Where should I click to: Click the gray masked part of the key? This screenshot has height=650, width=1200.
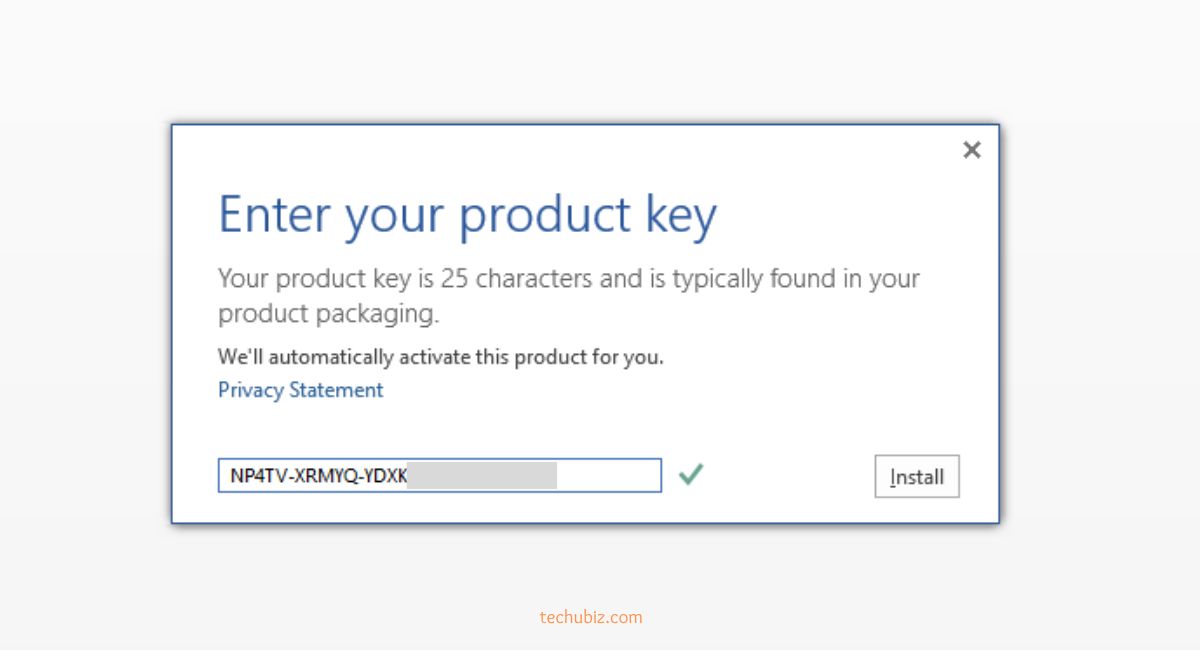[482, 476]
